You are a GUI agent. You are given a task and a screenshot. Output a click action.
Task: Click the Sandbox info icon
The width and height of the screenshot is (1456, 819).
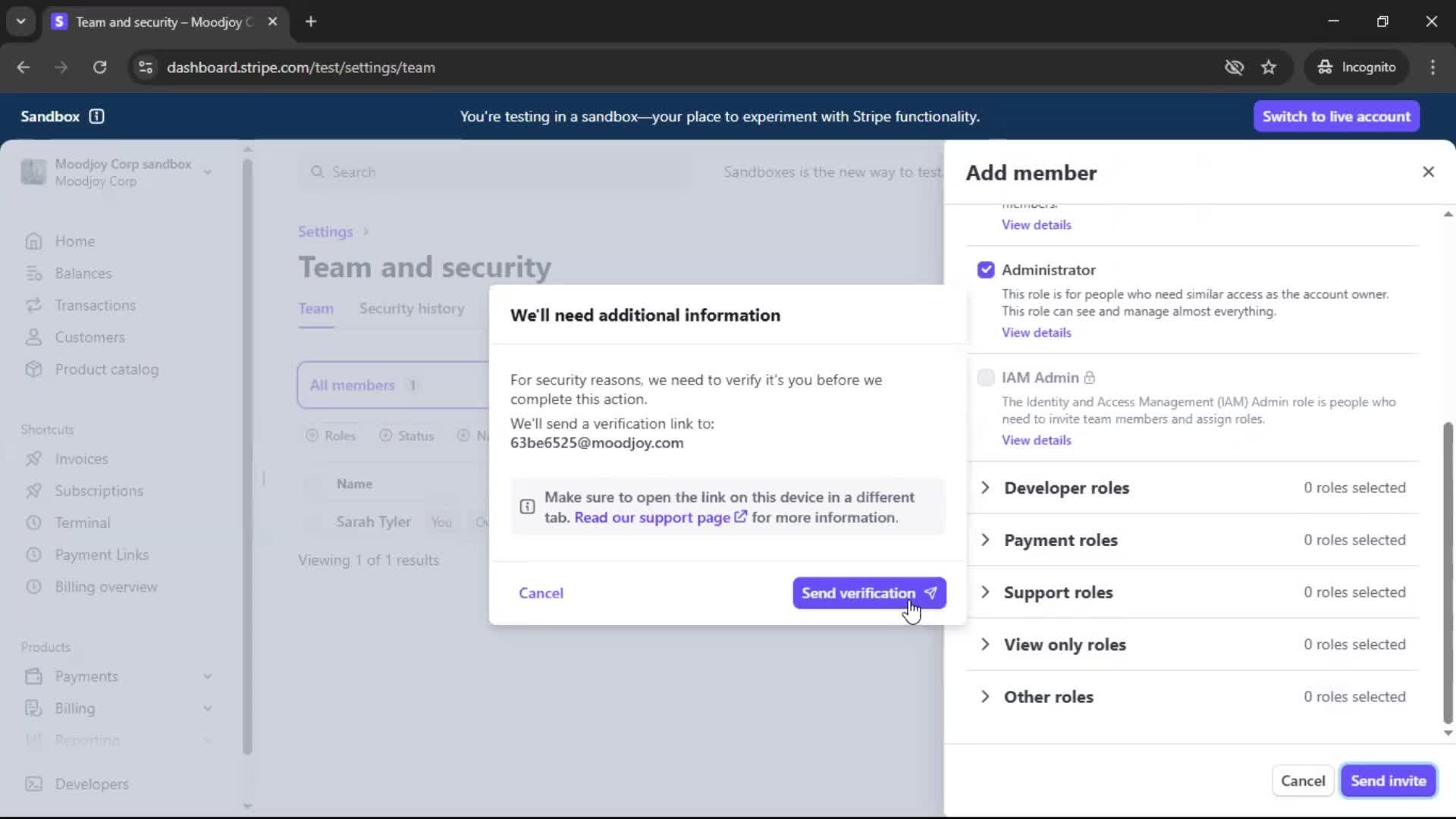coord(96,116)
